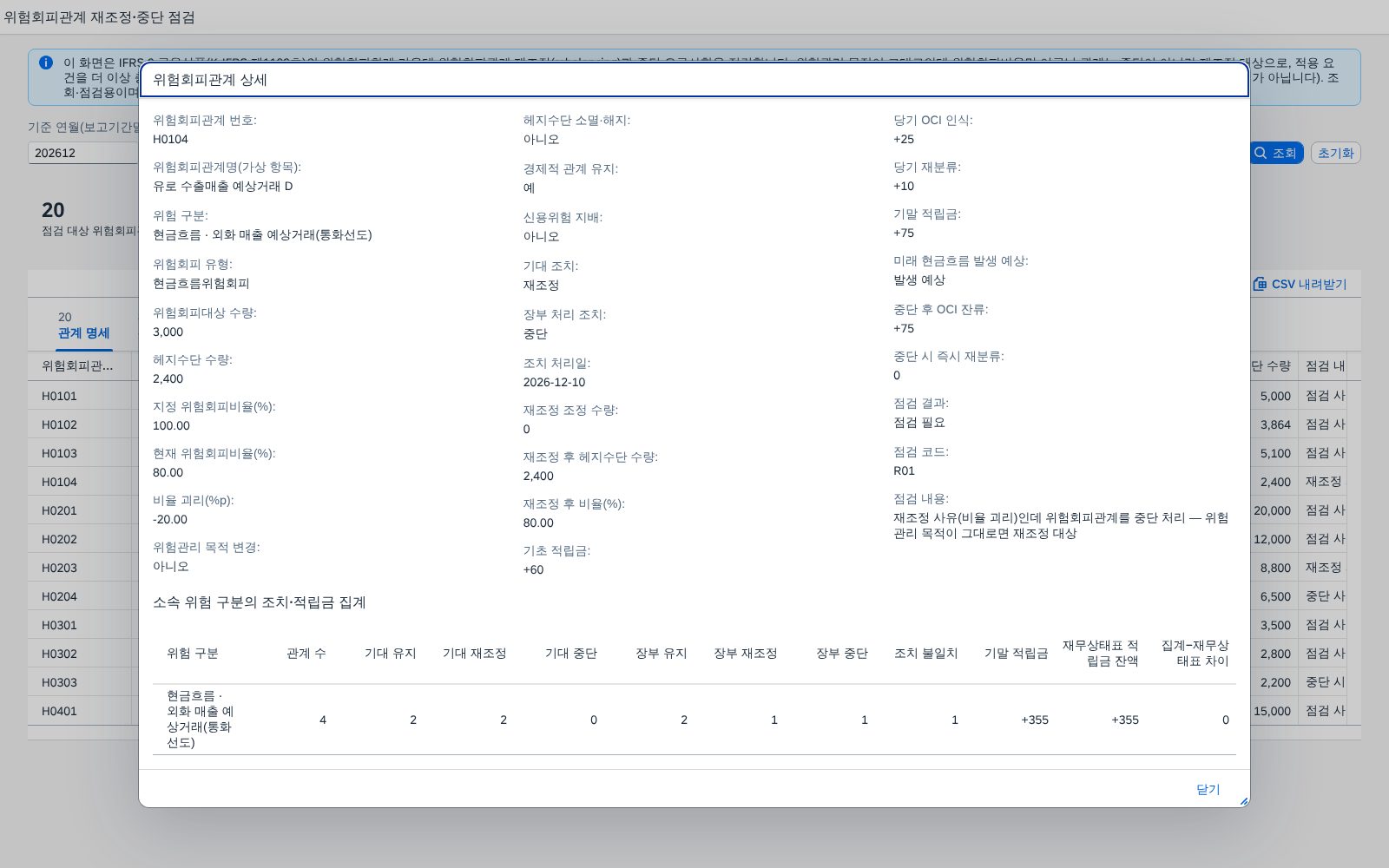Click the 위험회피대상 수량 value 3,000
Viewport: 1389px width, 868px height.
(x=168, y=332)
